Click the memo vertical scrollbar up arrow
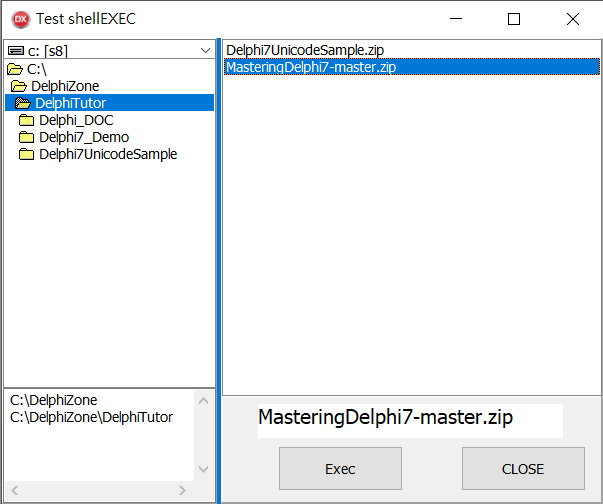The width and height of the screenshot is (603, 504). [203, 401]
